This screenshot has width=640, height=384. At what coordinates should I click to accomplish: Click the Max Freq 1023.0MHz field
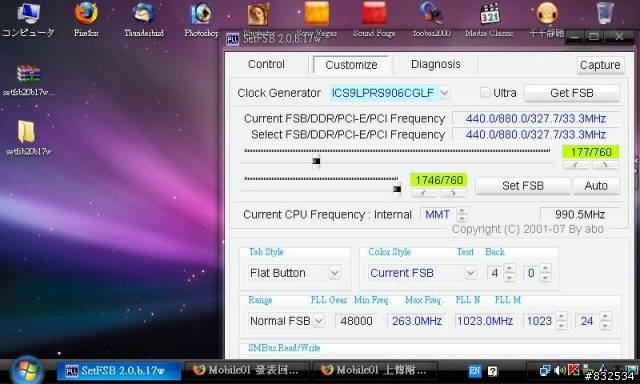click(484, 321)
